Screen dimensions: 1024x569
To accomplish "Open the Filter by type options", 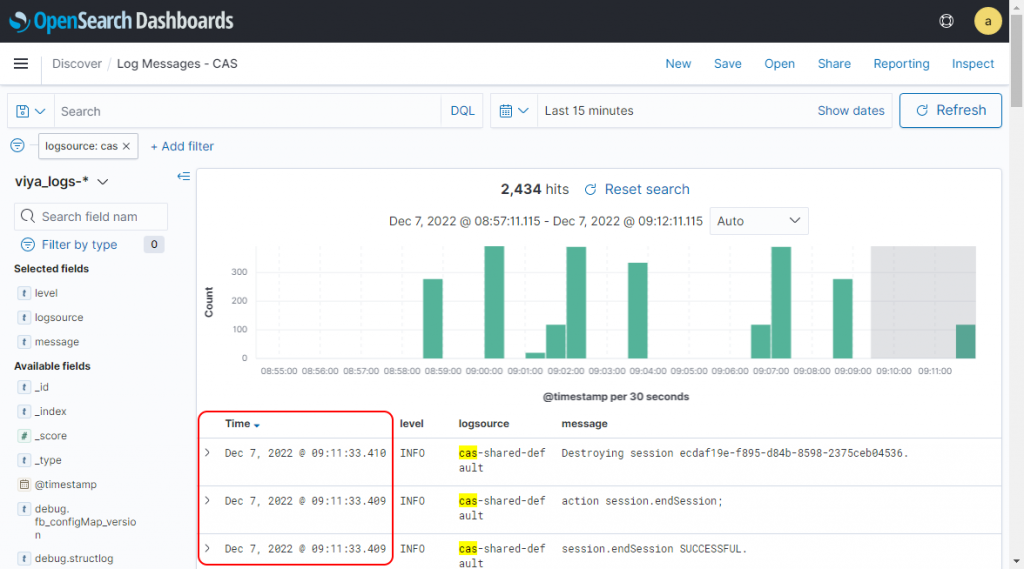I will pos(79,245).
